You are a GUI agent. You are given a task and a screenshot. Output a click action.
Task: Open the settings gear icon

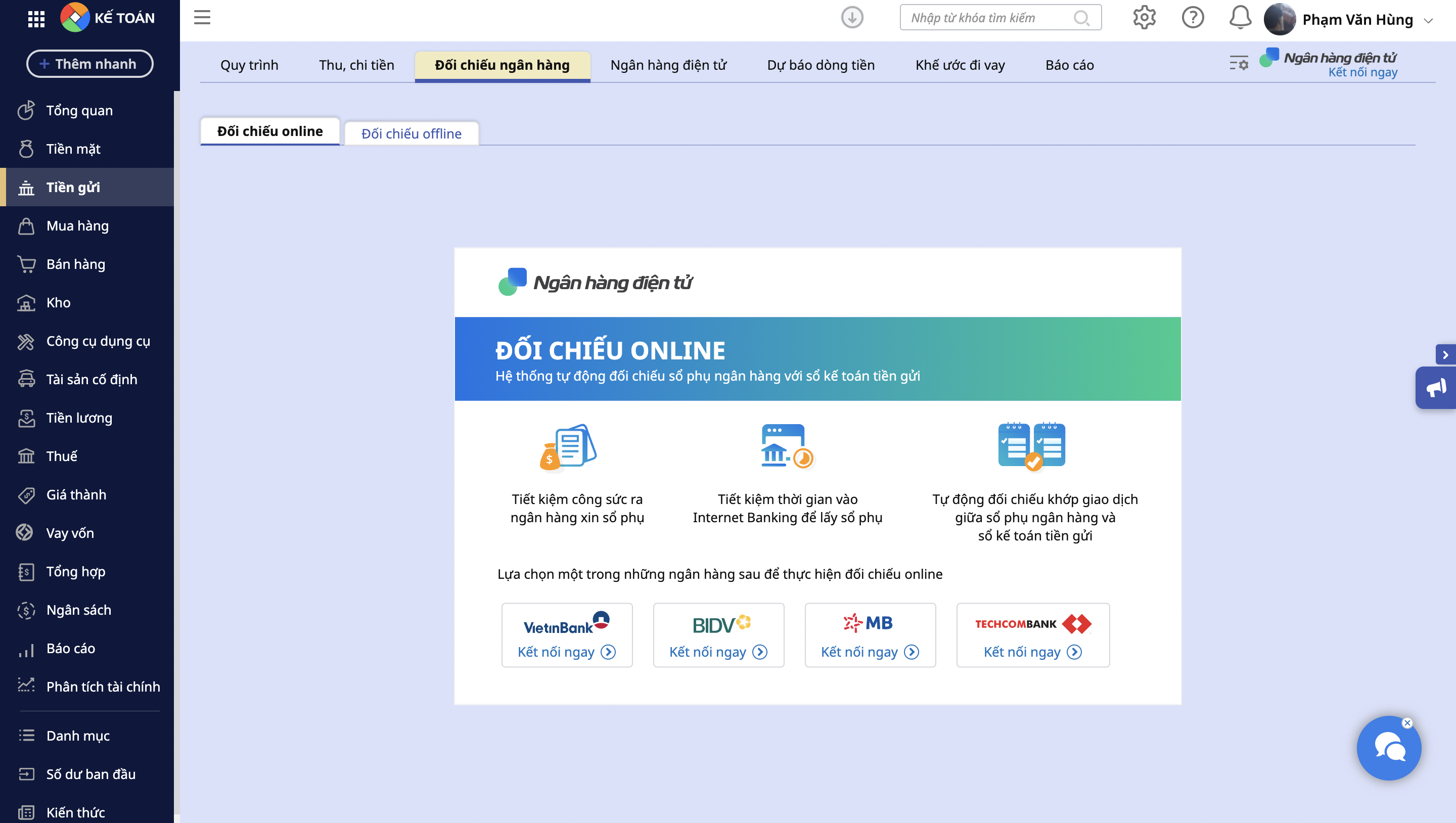point(1144,18)
